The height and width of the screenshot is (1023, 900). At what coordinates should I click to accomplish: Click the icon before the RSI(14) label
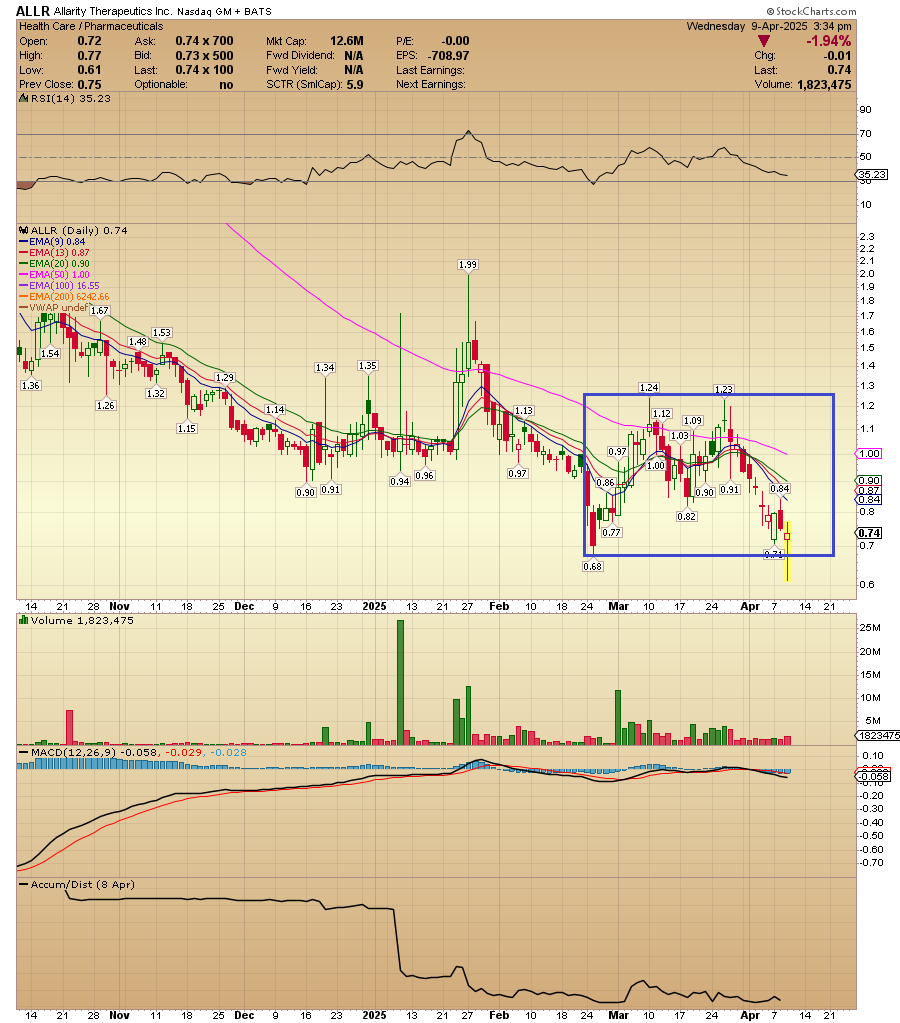[23, 99]
